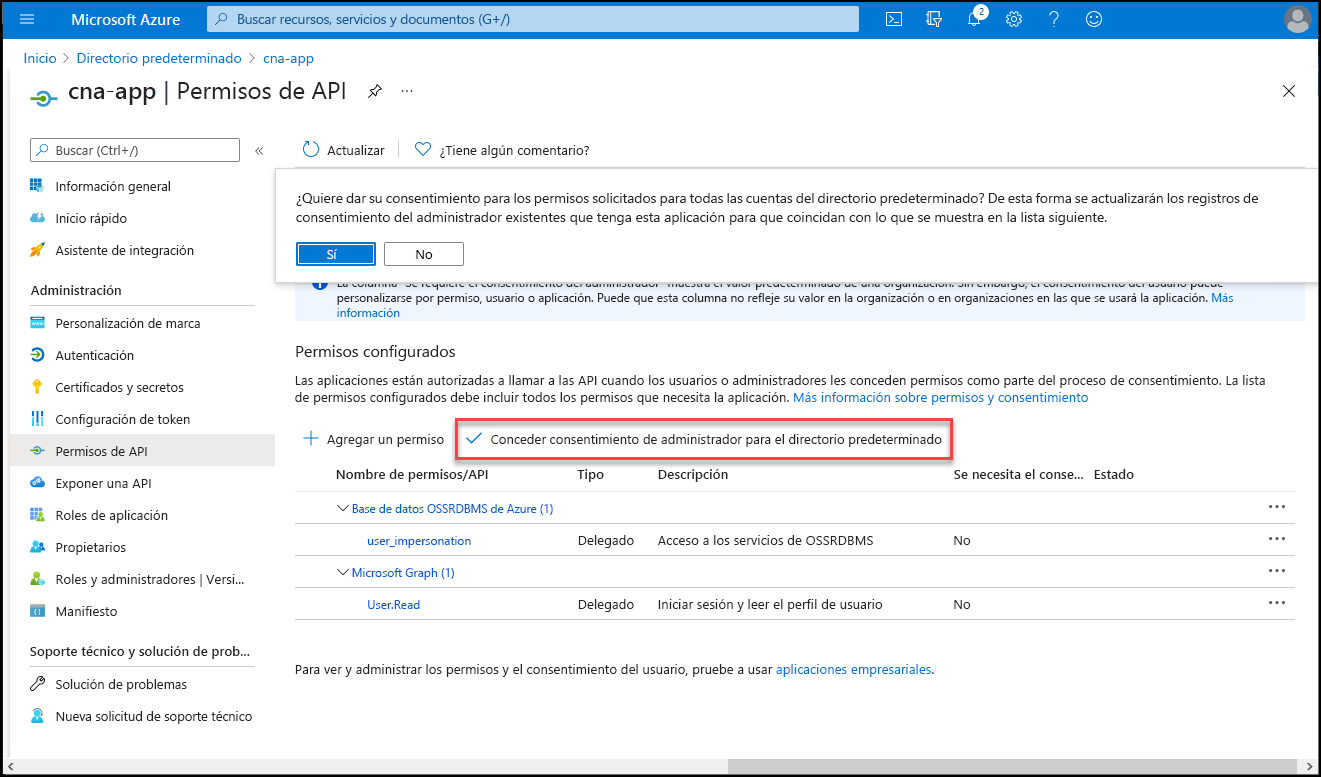Focus the top Azure search bar

[533, 19]
